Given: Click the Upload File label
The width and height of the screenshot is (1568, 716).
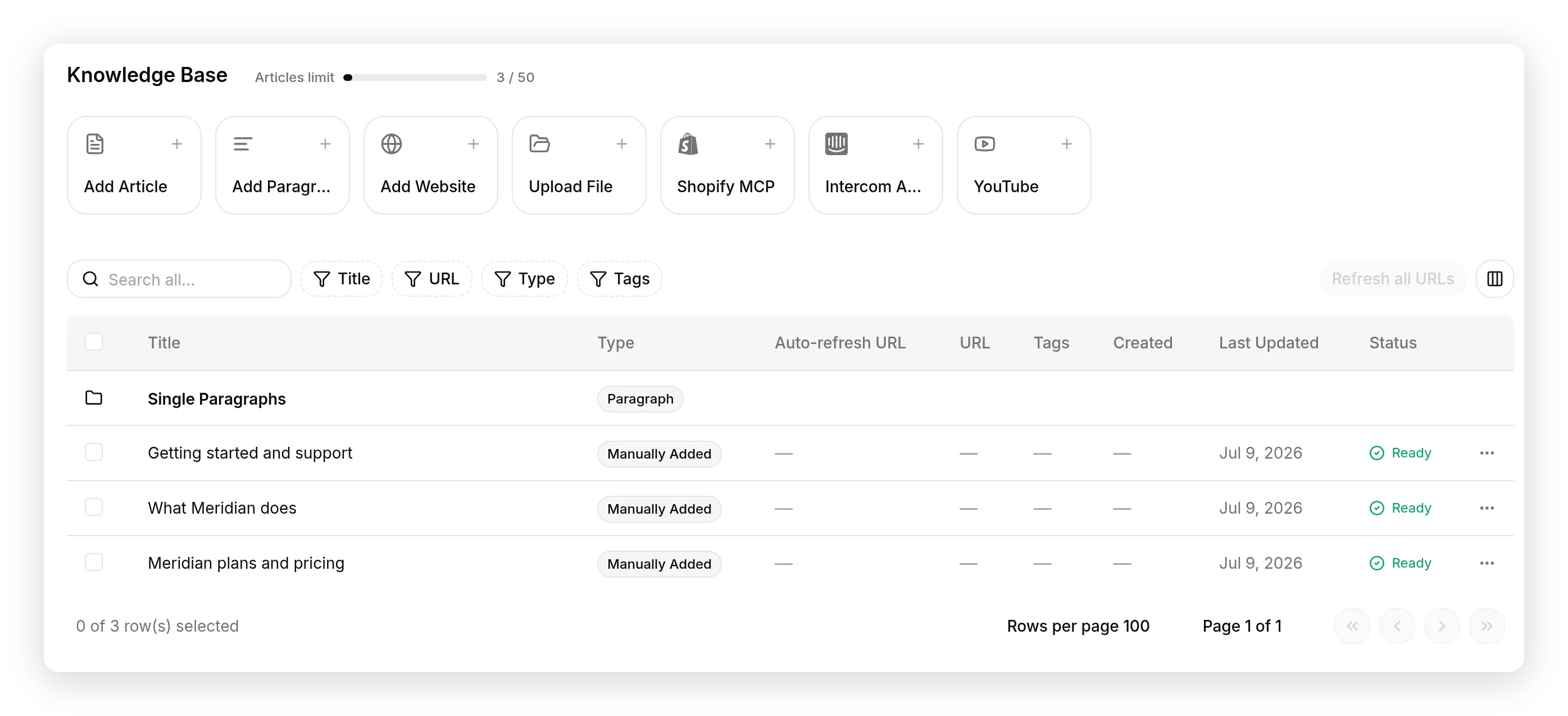Looking at the screenshot, I should [570, 187].
